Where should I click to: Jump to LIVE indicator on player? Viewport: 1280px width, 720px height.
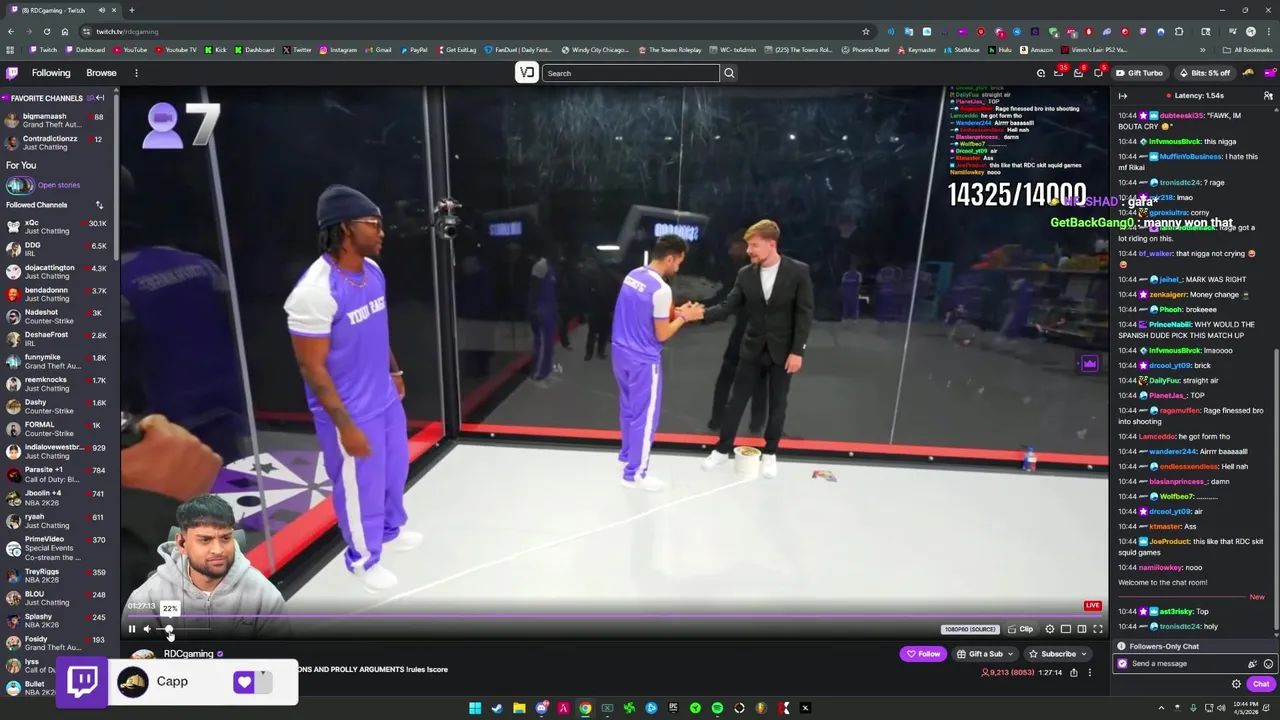pos(1093,605)
